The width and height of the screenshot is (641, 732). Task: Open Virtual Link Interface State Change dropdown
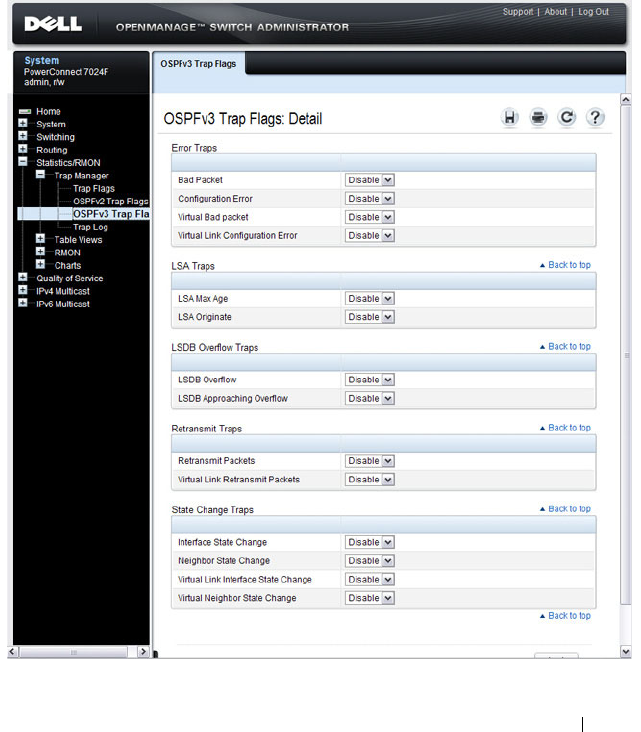pos(370,579)
